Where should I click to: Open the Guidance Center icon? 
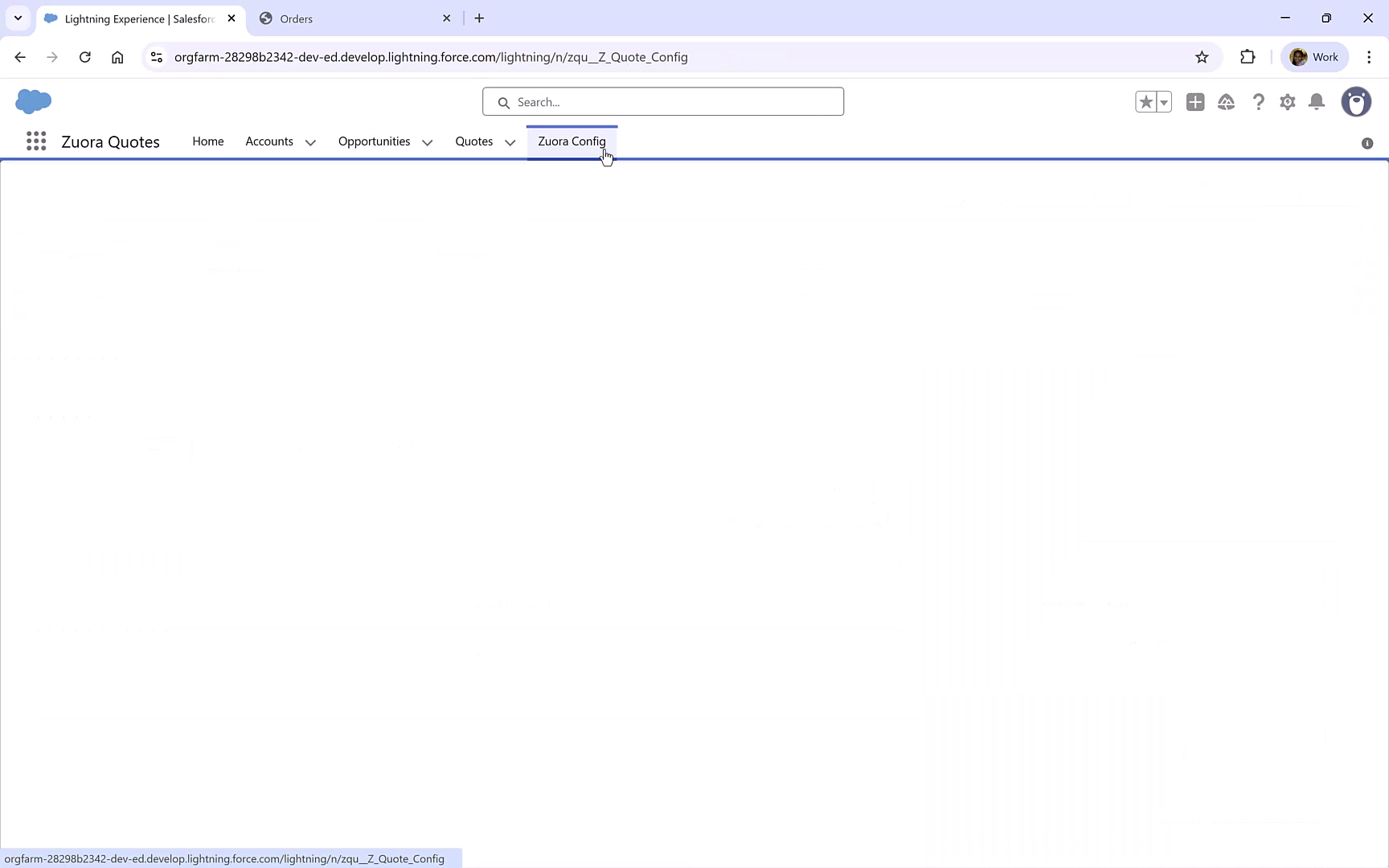click(x=1227, y=102)
